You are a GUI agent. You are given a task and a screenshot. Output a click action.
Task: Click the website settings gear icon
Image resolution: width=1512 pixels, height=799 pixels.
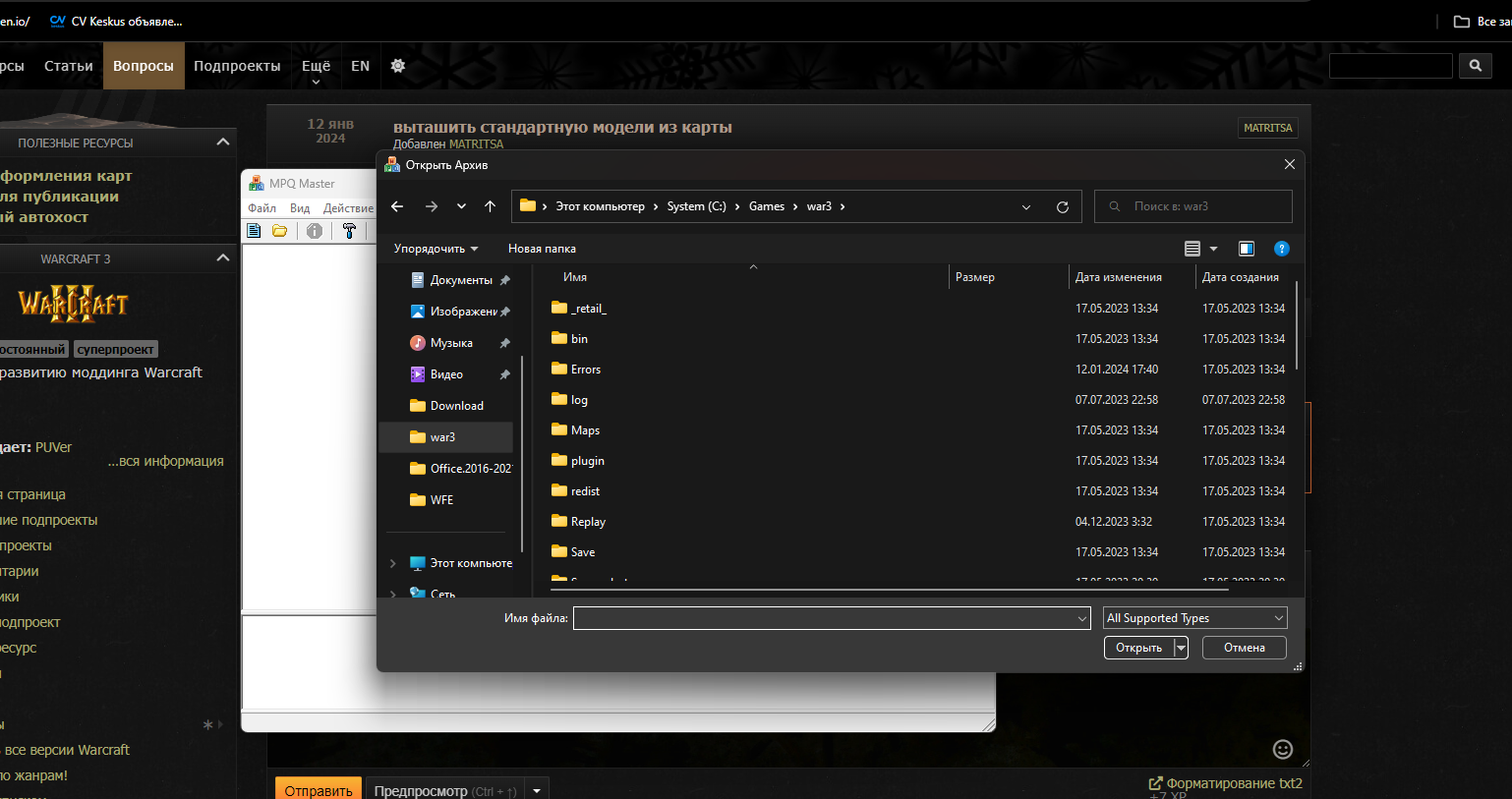click(x=398, y=66)
